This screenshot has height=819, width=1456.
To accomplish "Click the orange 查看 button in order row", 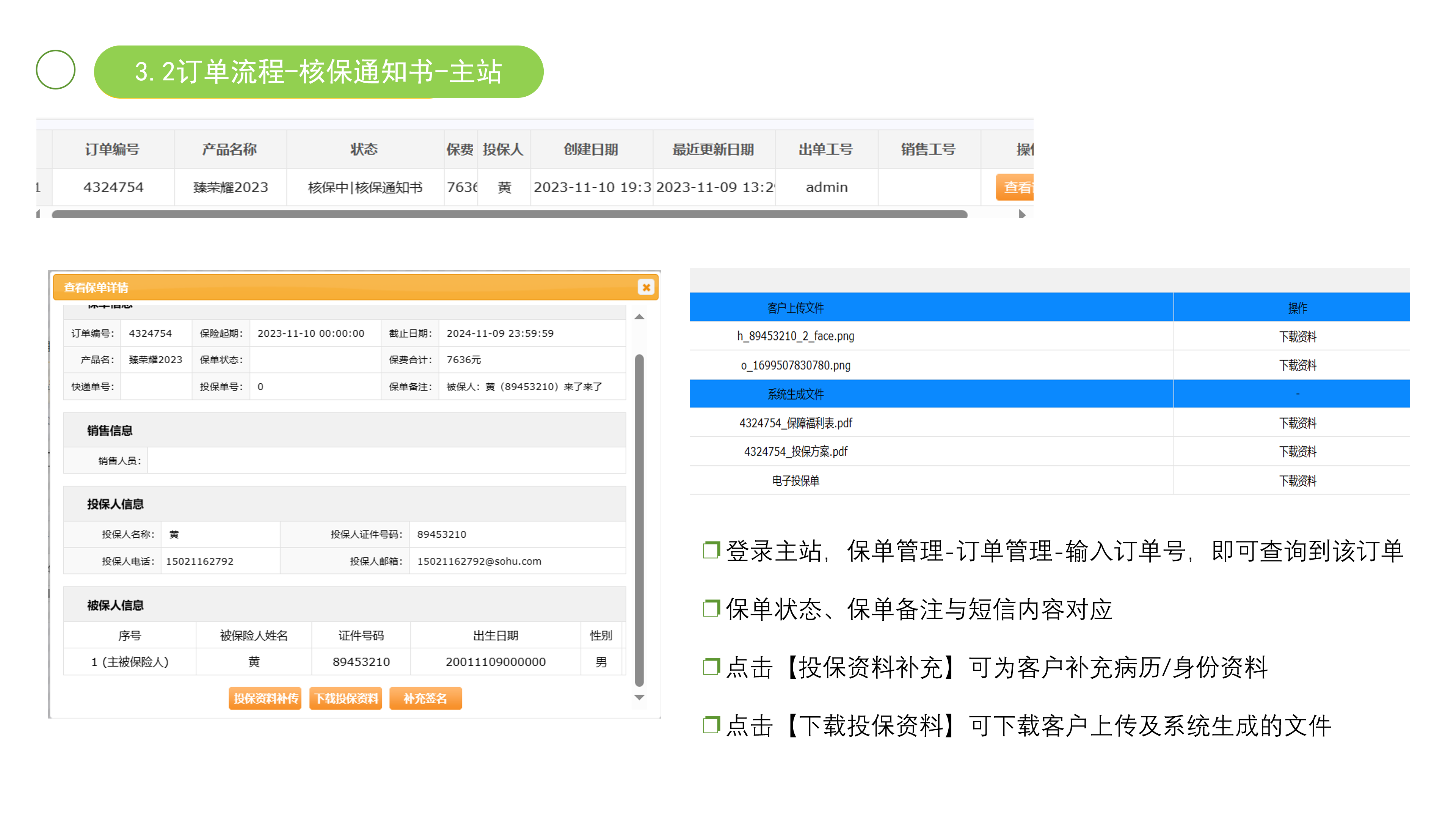I will pos(1016,187).
